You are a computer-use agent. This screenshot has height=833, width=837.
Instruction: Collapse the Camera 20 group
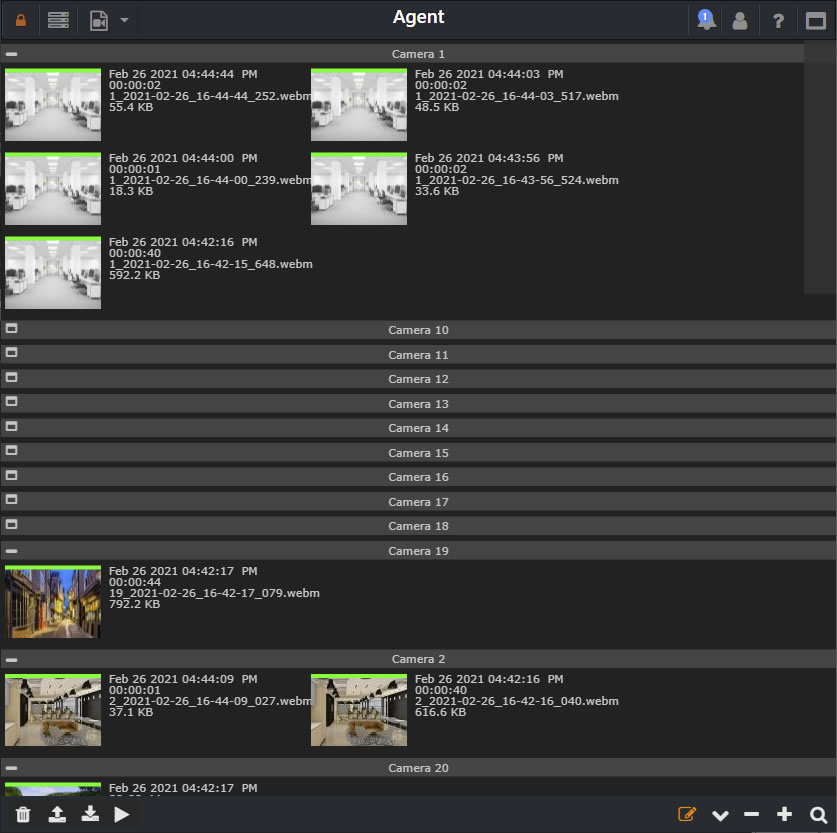tap(12, 768)
